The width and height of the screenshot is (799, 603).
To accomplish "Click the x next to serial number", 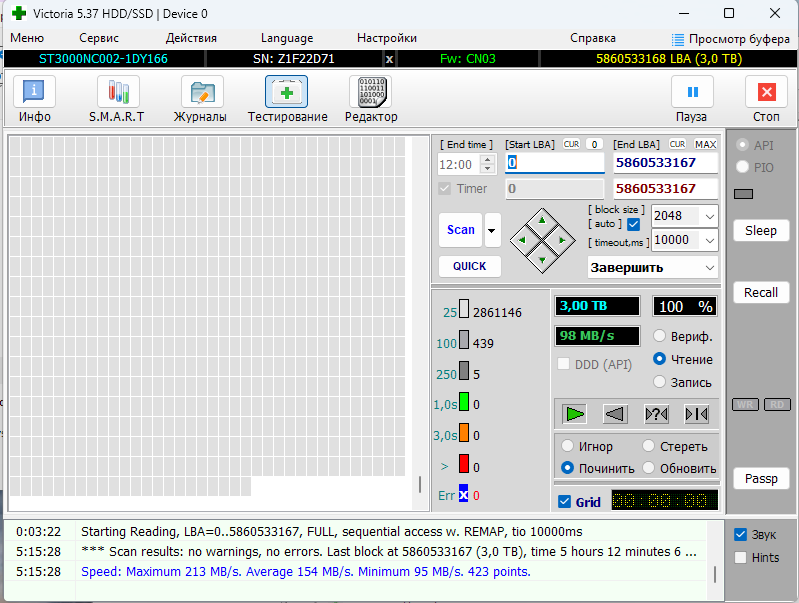I will 389,59.
